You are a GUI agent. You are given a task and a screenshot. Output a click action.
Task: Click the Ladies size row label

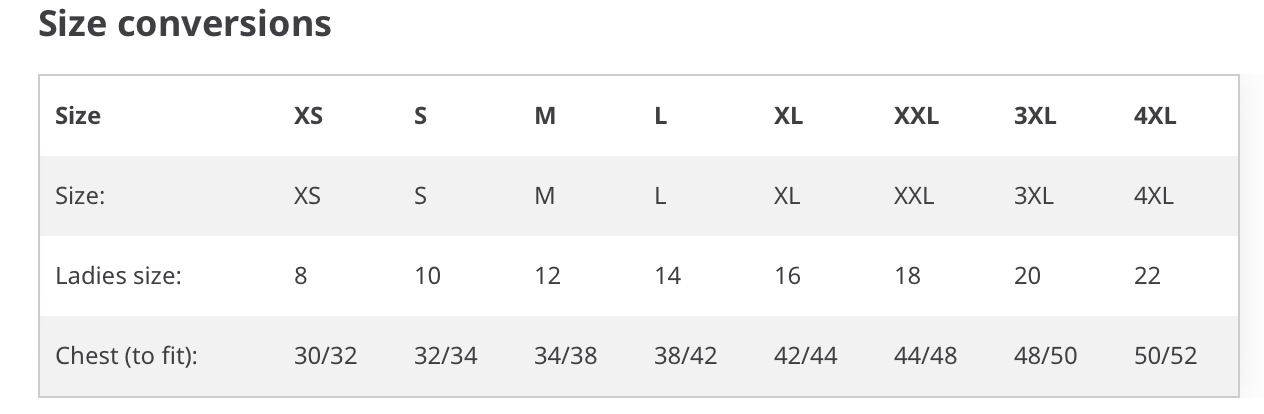(x=118, y=276)
